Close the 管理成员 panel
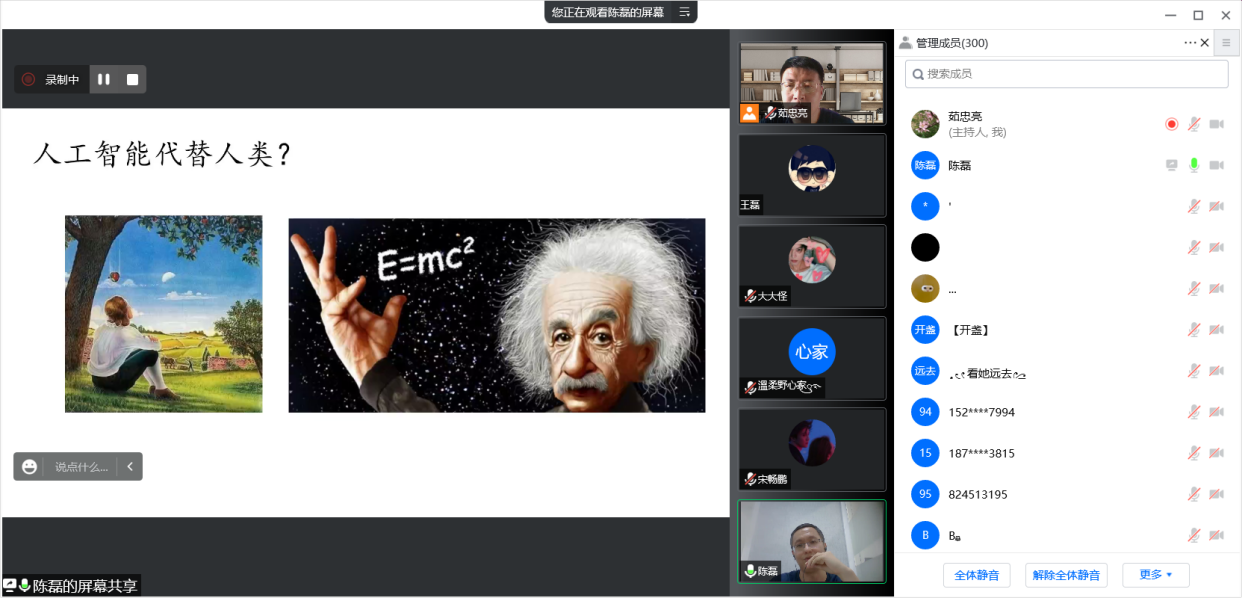Viewport: 1242px width, 598px height. tap(1205, 43)
